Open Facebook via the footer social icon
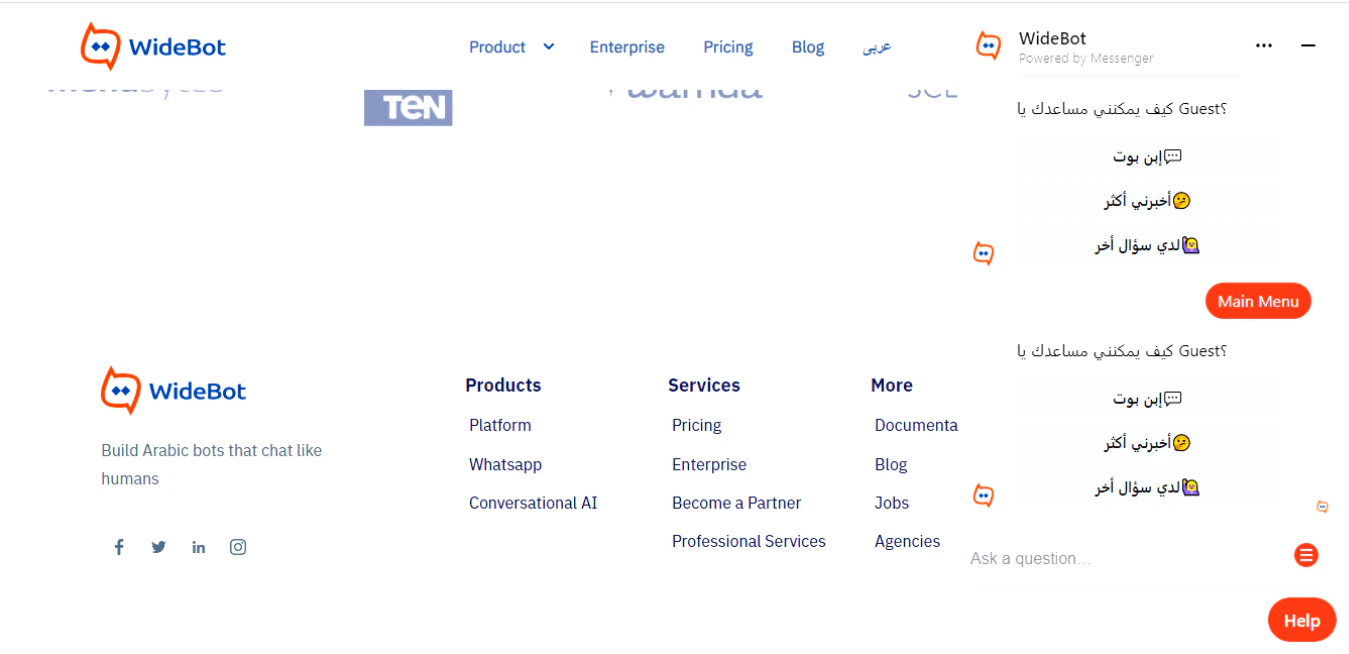Screen dimensions: 1349x654 (119, 546)
